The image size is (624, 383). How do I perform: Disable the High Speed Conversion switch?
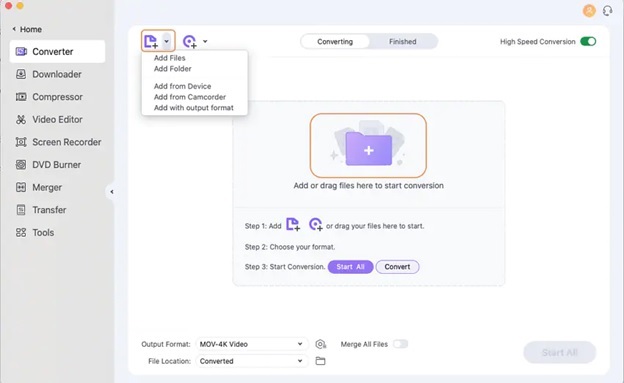coord(588,41)
